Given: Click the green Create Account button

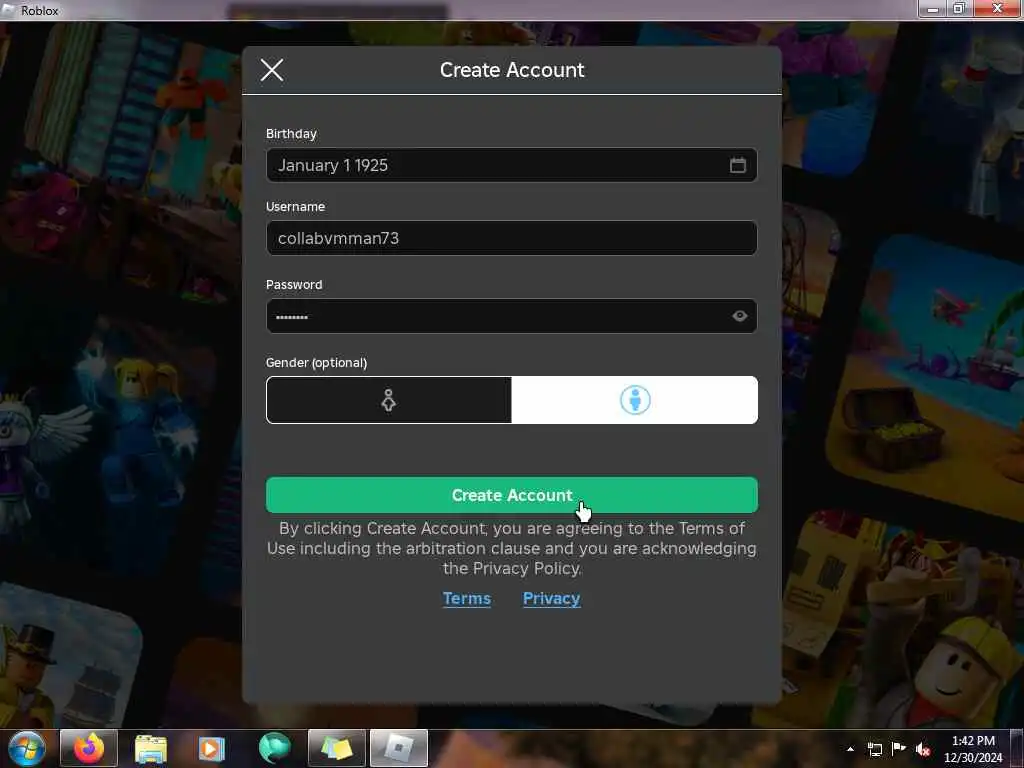Looking at the screenshot, I should pos(511,495).
